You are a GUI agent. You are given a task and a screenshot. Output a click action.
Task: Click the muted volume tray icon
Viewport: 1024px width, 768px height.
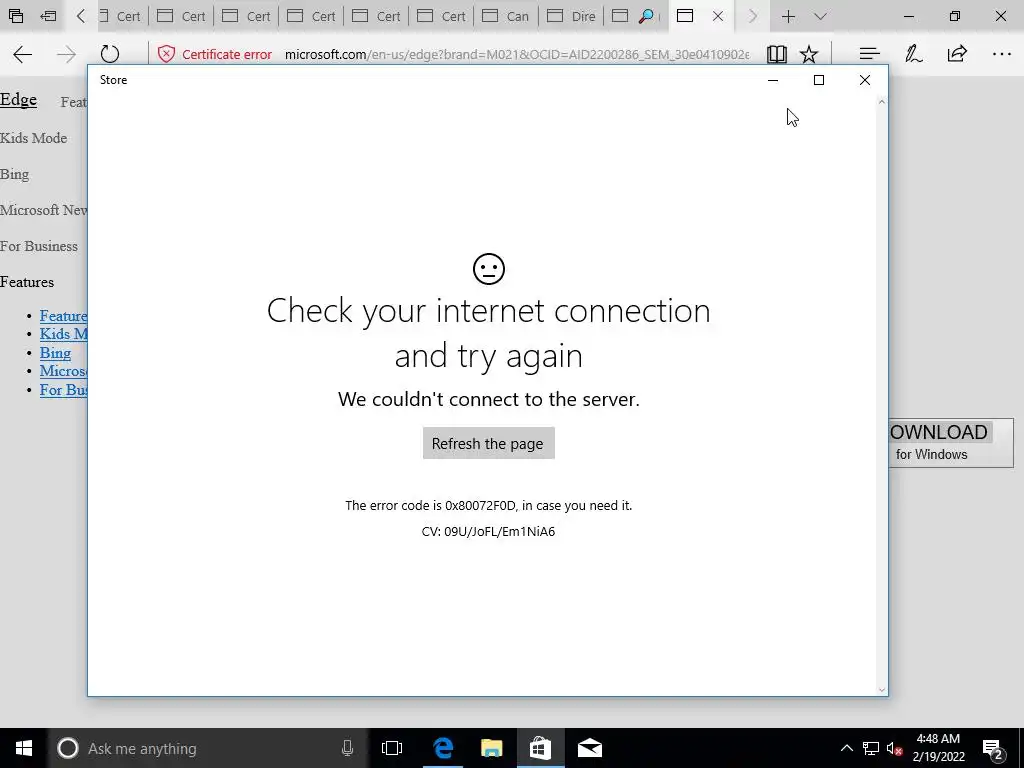click(894, 748)
